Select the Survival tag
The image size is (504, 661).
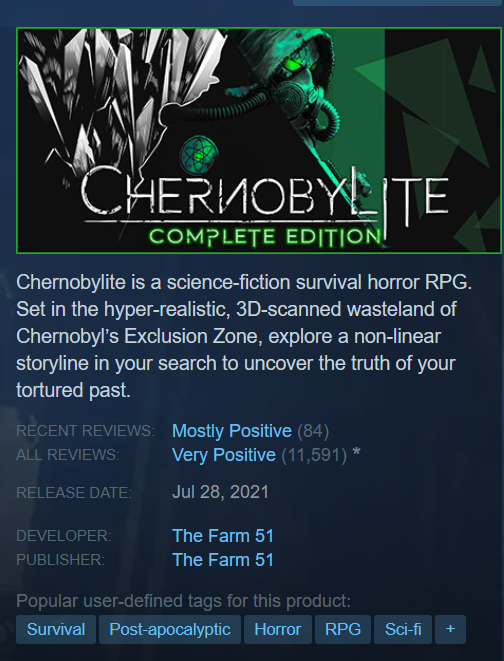click(x=56, y=629)
